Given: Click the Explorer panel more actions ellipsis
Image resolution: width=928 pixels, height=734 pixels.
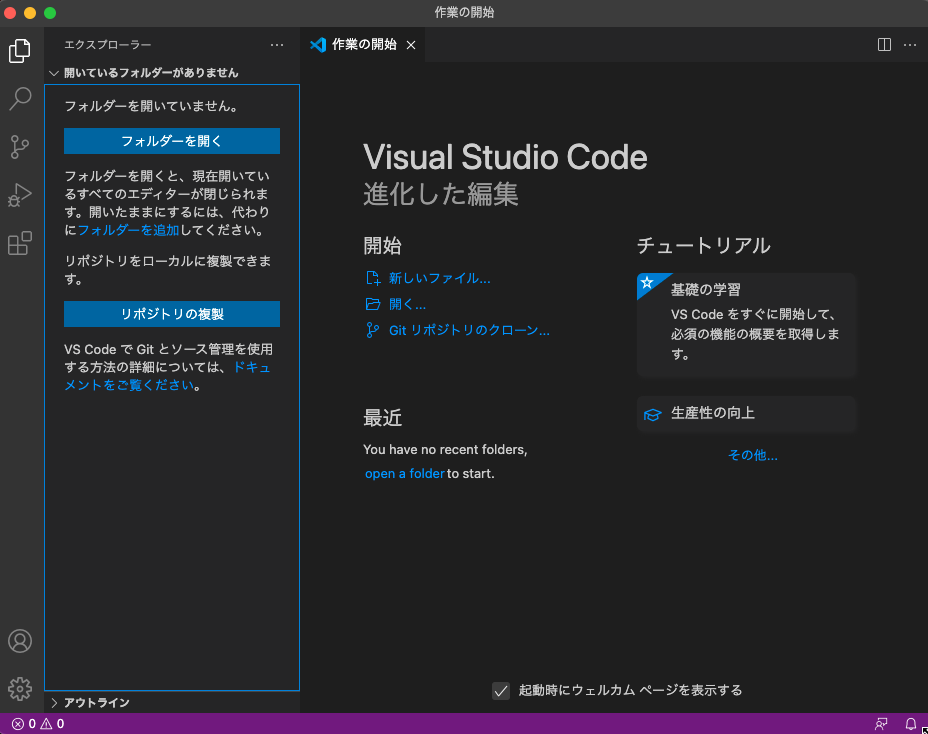Looking at the screenshot, I should tap(276, 45).
